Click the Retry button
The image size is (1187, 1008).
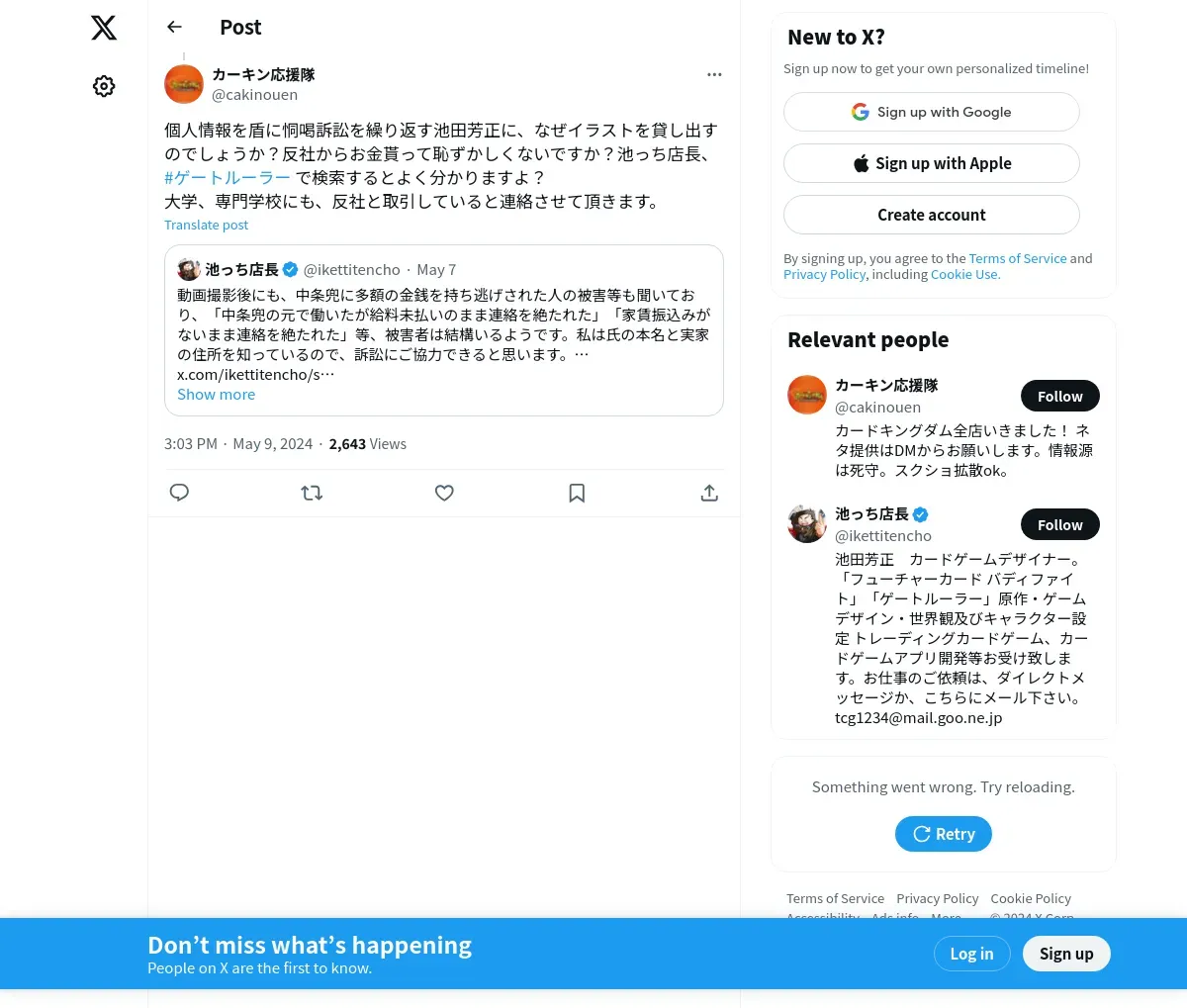click(x=944, y=834)
